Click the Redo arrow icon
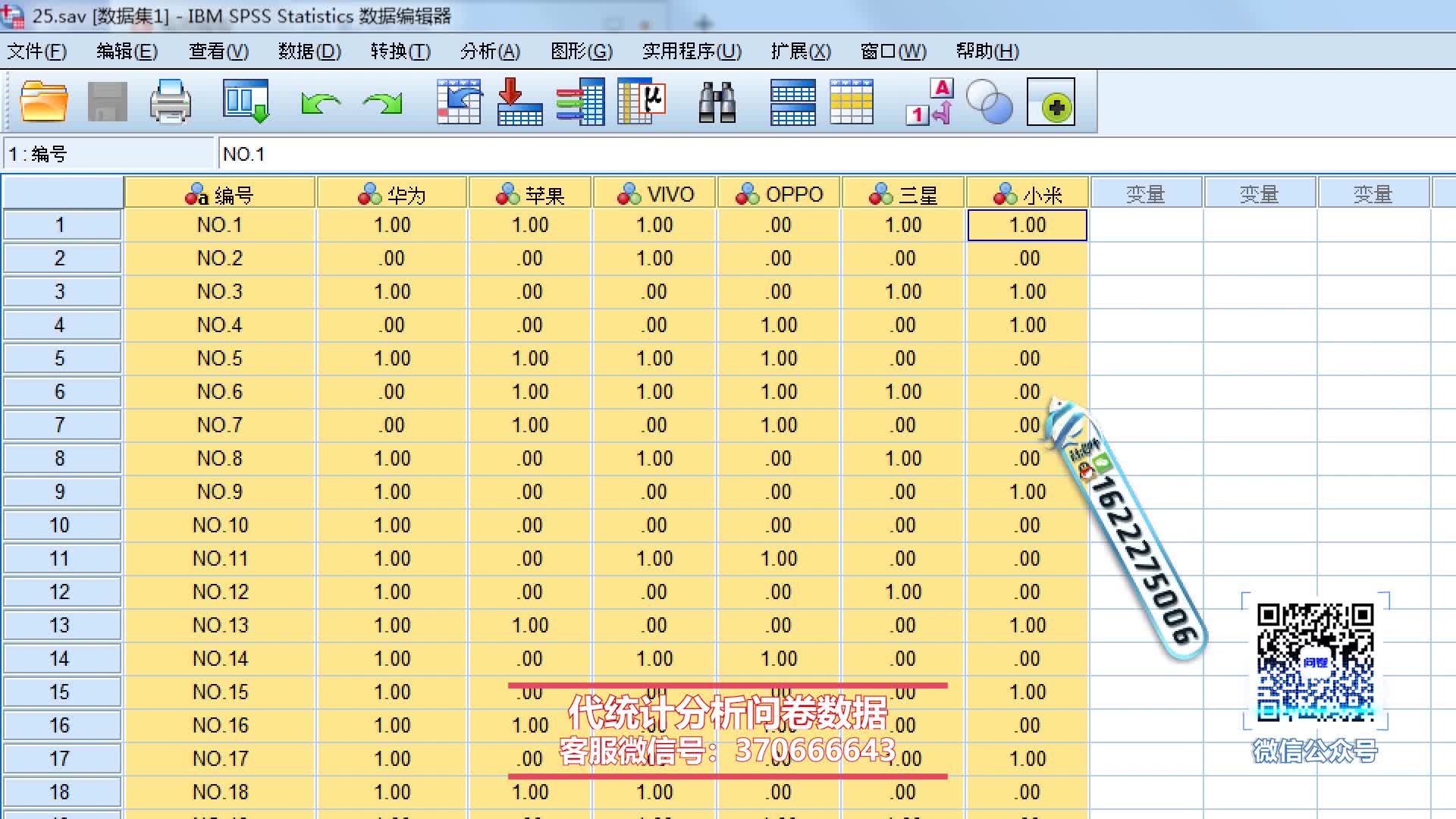The height and width of the screenshot is (819, 1456). pyautogui.click(x=382, y=103)
